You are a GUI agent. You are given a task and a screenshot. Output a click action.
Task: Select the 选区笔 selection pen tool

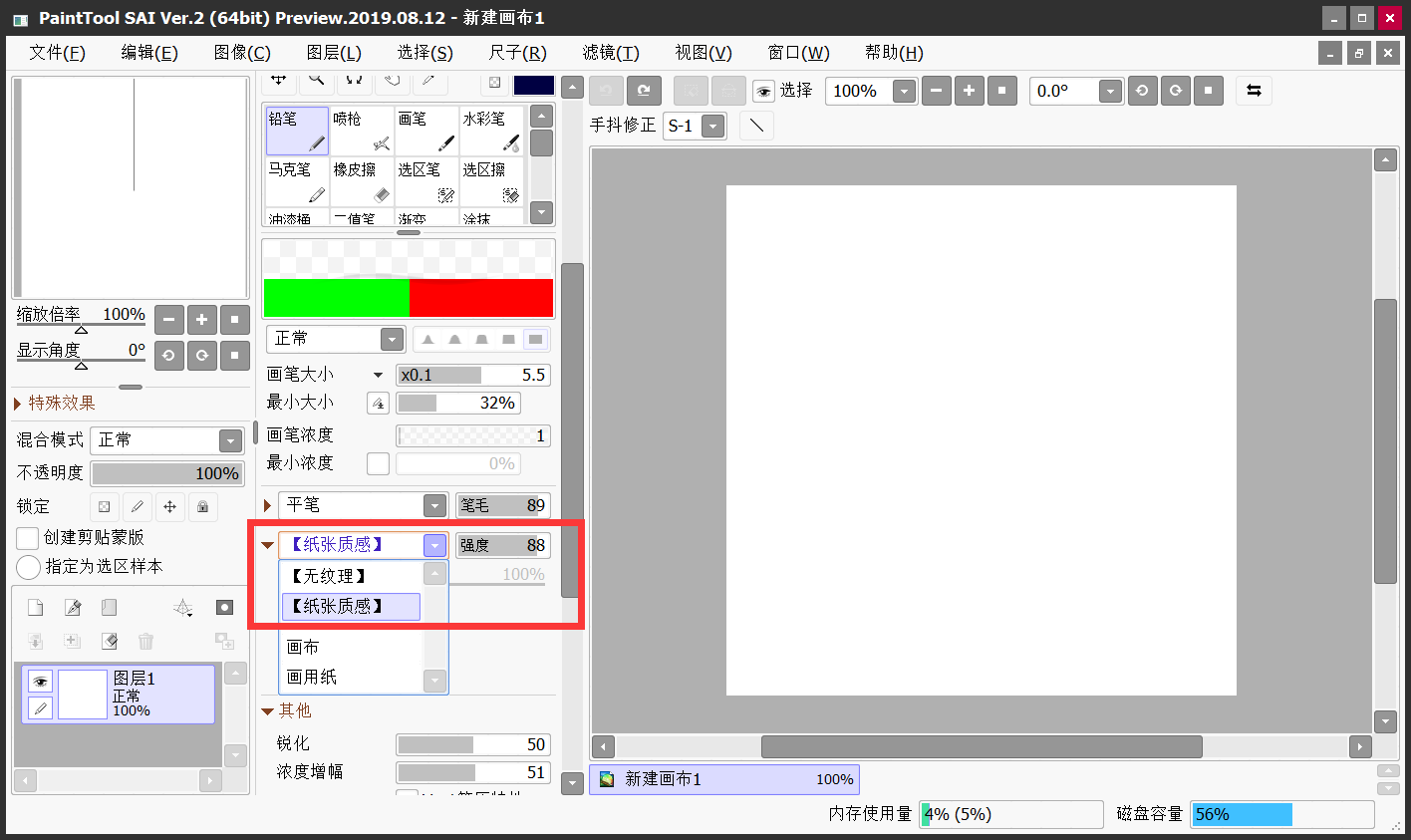(426, 182)
